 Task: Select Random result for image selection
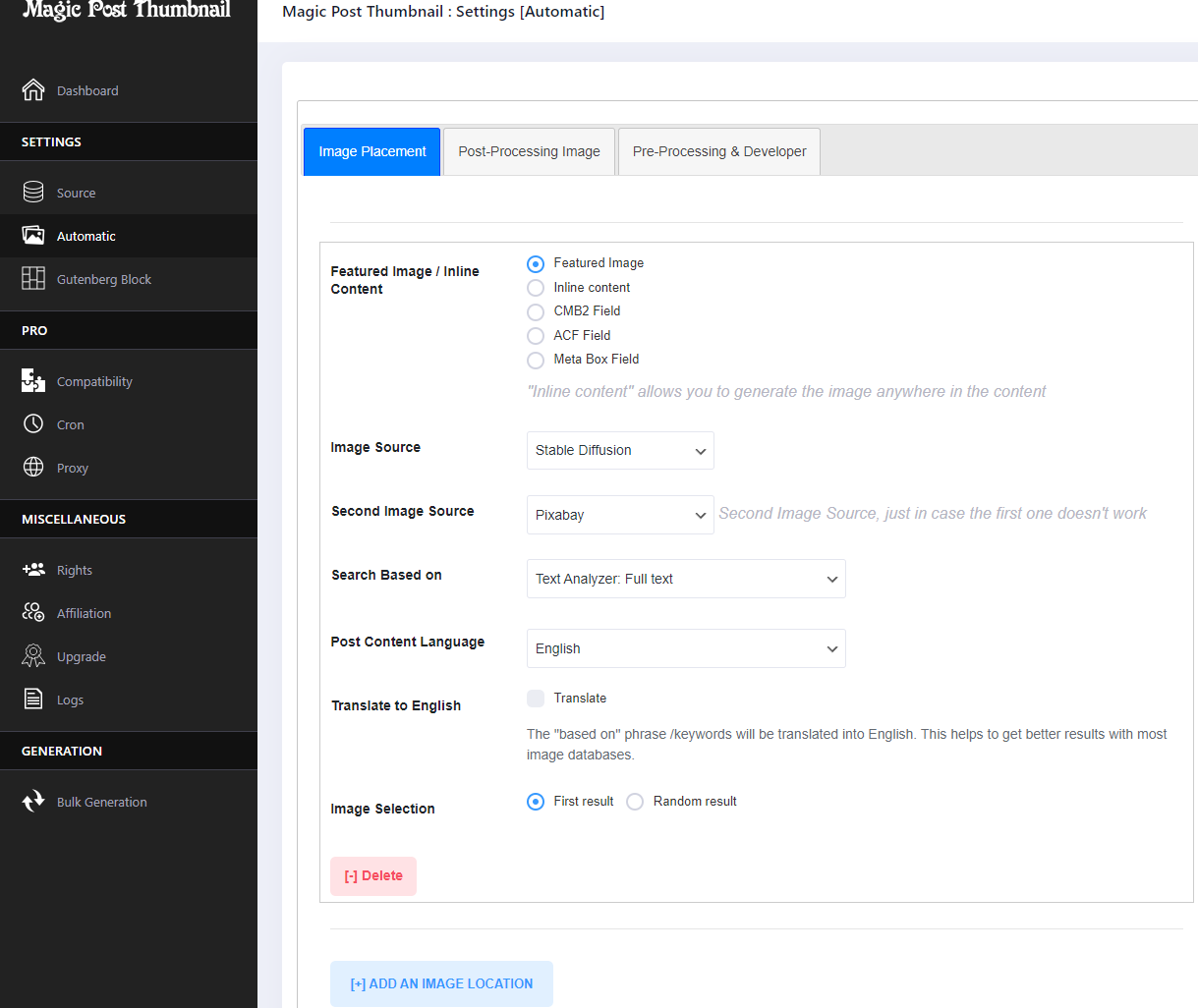click(635, 802)
